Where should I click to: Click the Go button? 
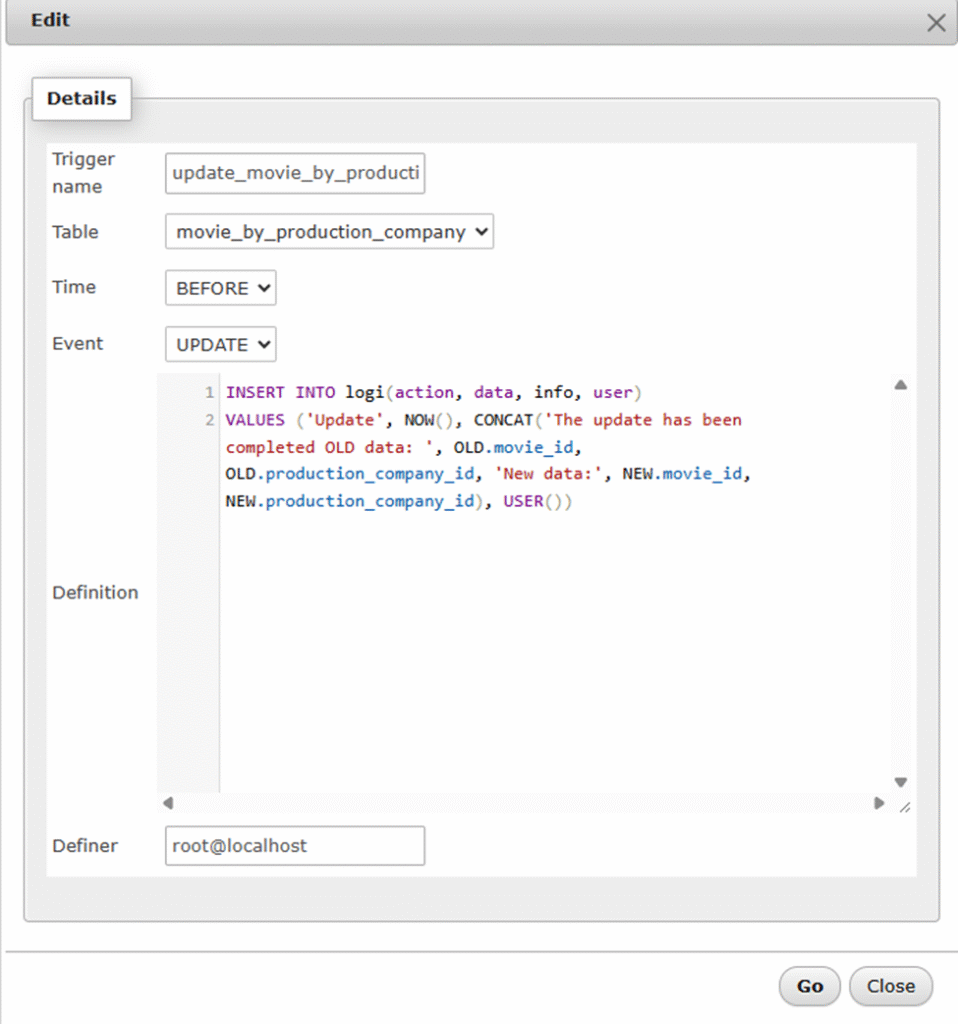810,986
